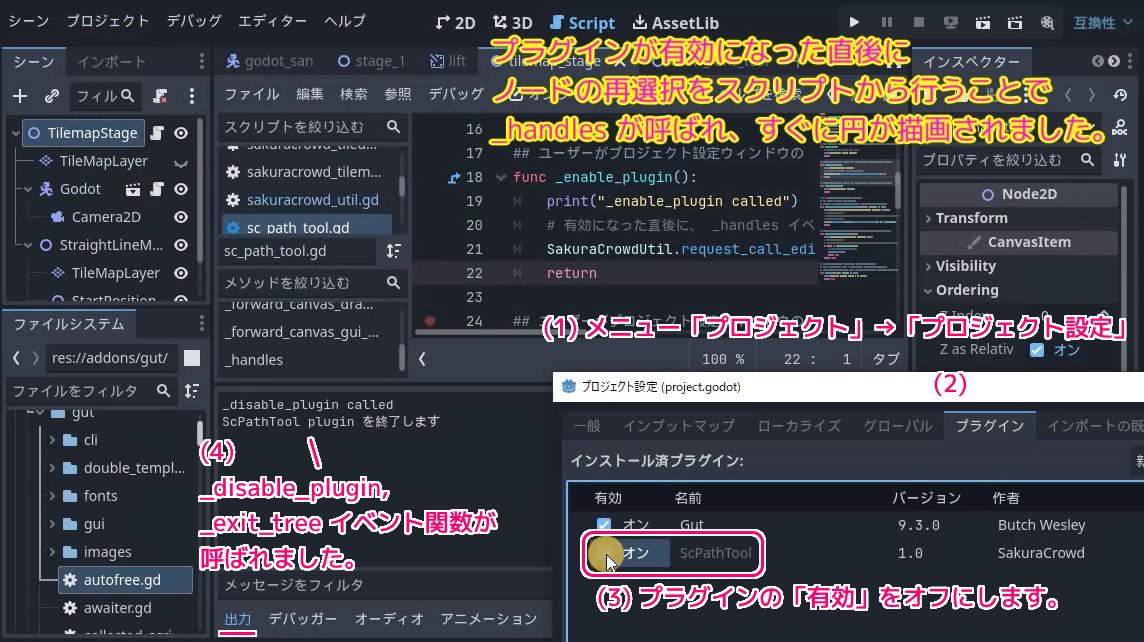This screenshot has width=1144, height=642.
Task: Run the current scene
Action: [983, 23]
